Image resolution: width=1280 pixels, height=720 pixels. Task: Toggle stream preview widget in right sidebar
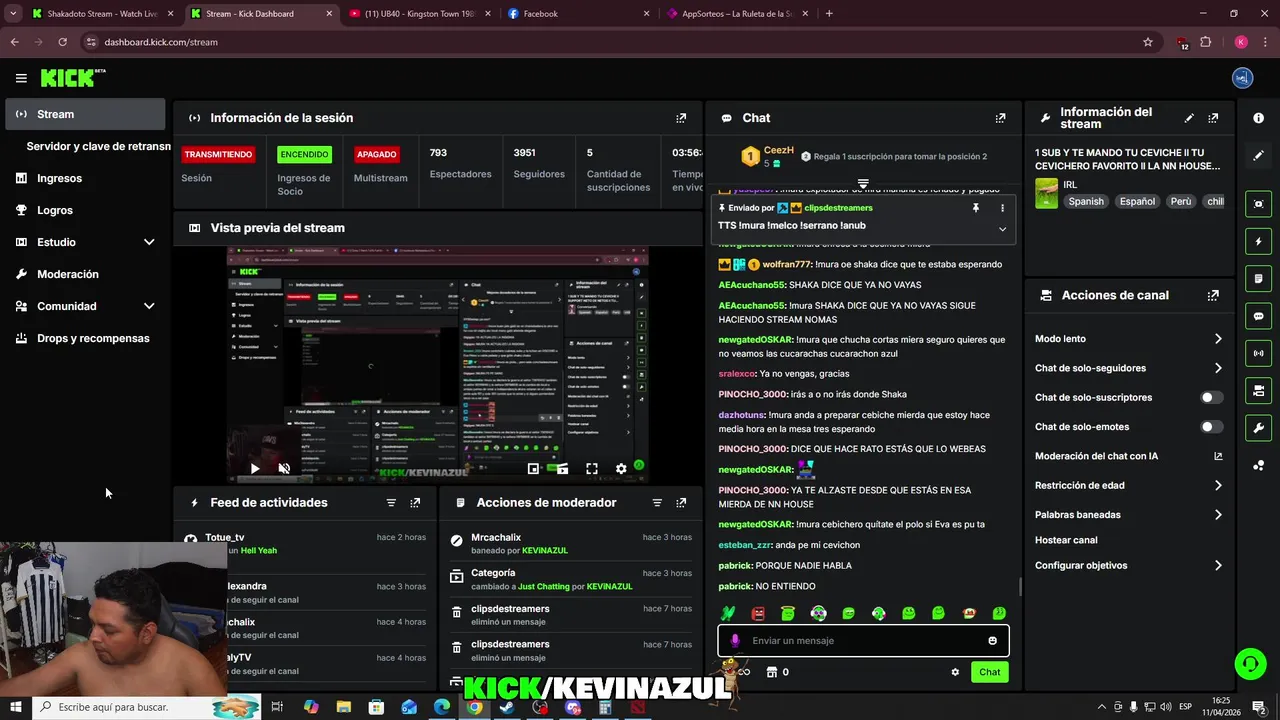[1258, 204]
